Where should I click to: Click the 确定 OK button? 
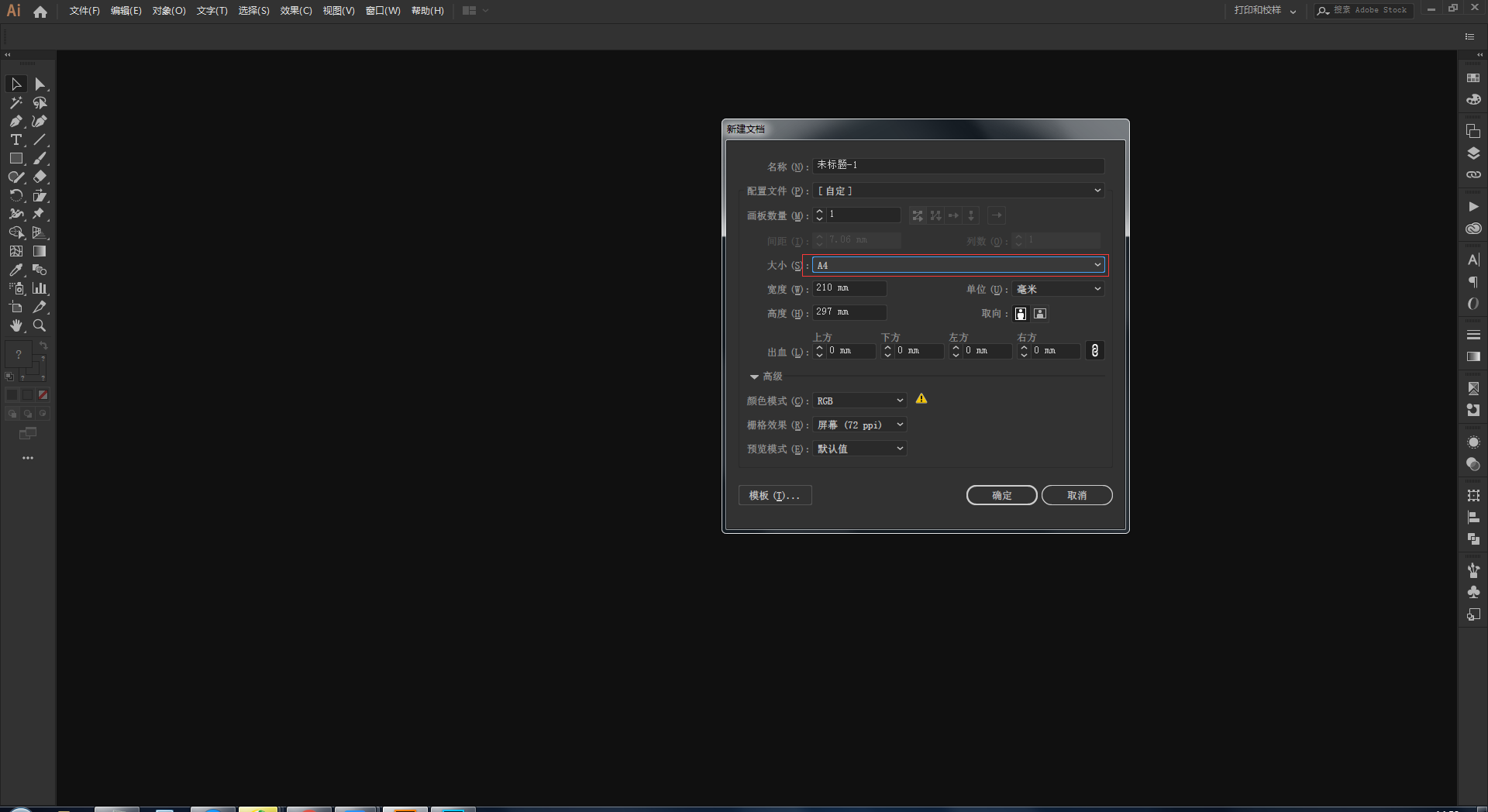1001,495
